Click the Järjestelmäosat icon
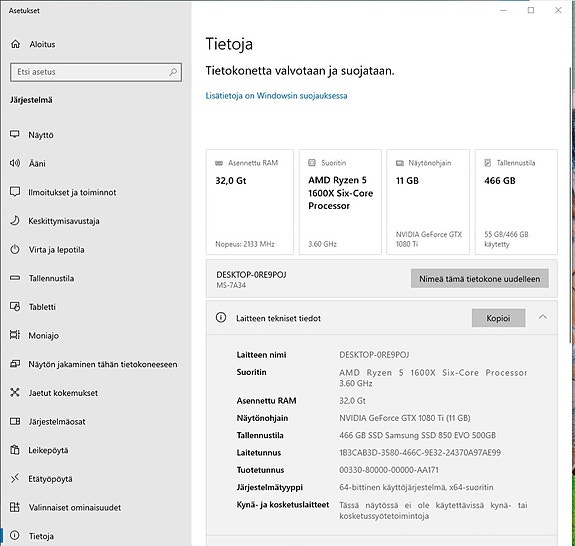The width and height of the screenshot is (575, 546). click(15, 421)
